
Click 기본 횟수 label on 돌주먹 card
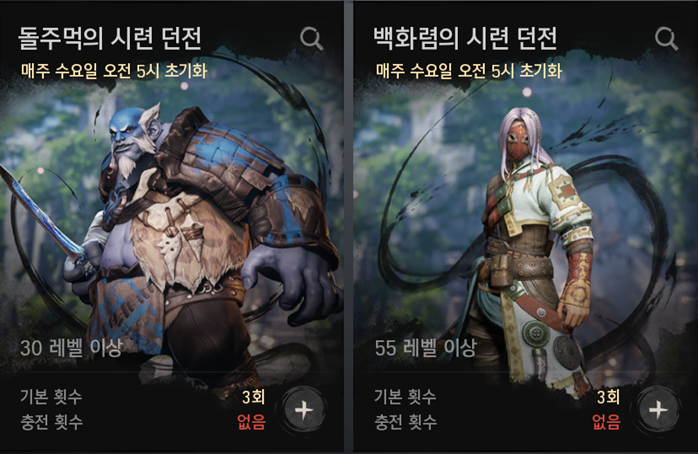click(51, 396)
